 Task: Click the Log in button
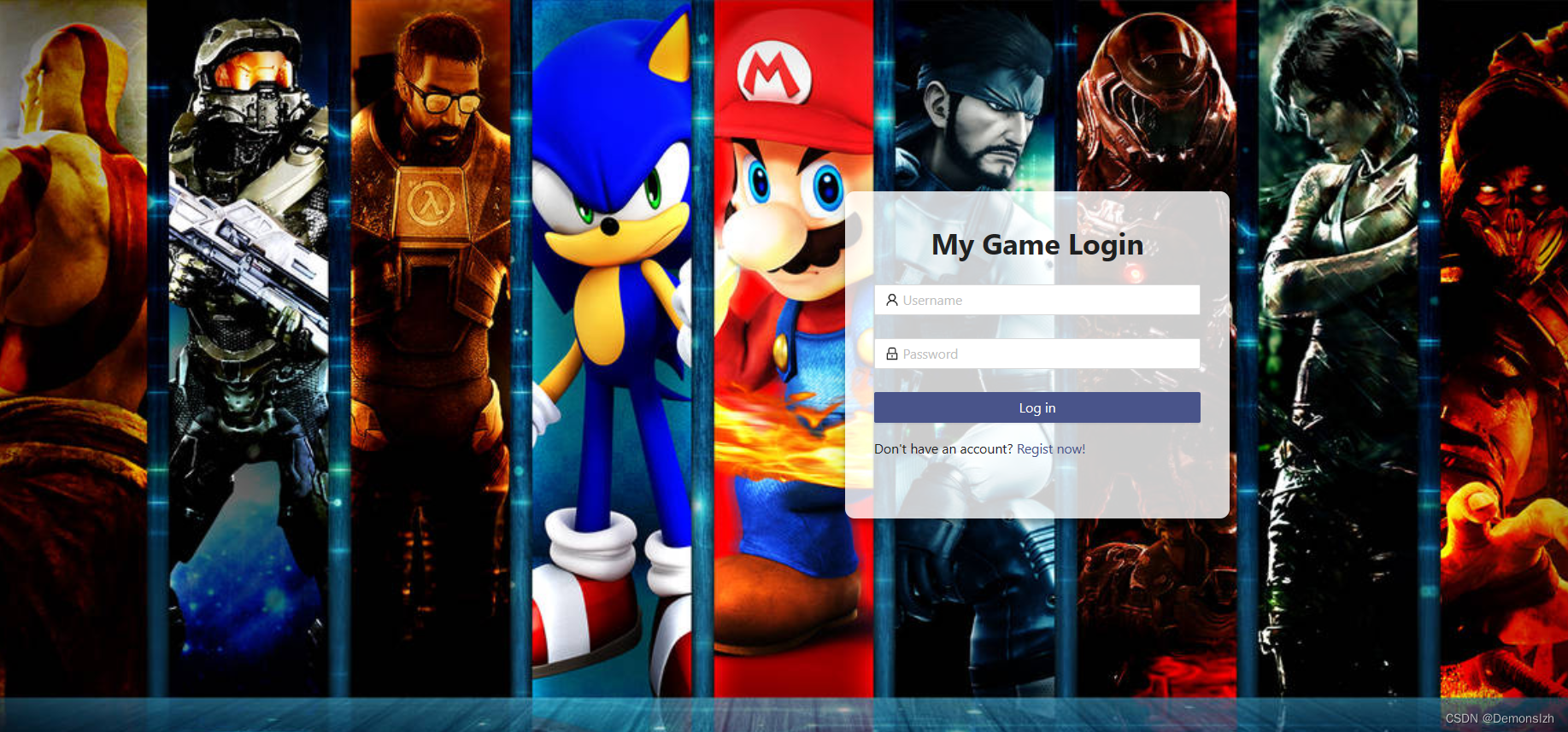click(1037, 407)
